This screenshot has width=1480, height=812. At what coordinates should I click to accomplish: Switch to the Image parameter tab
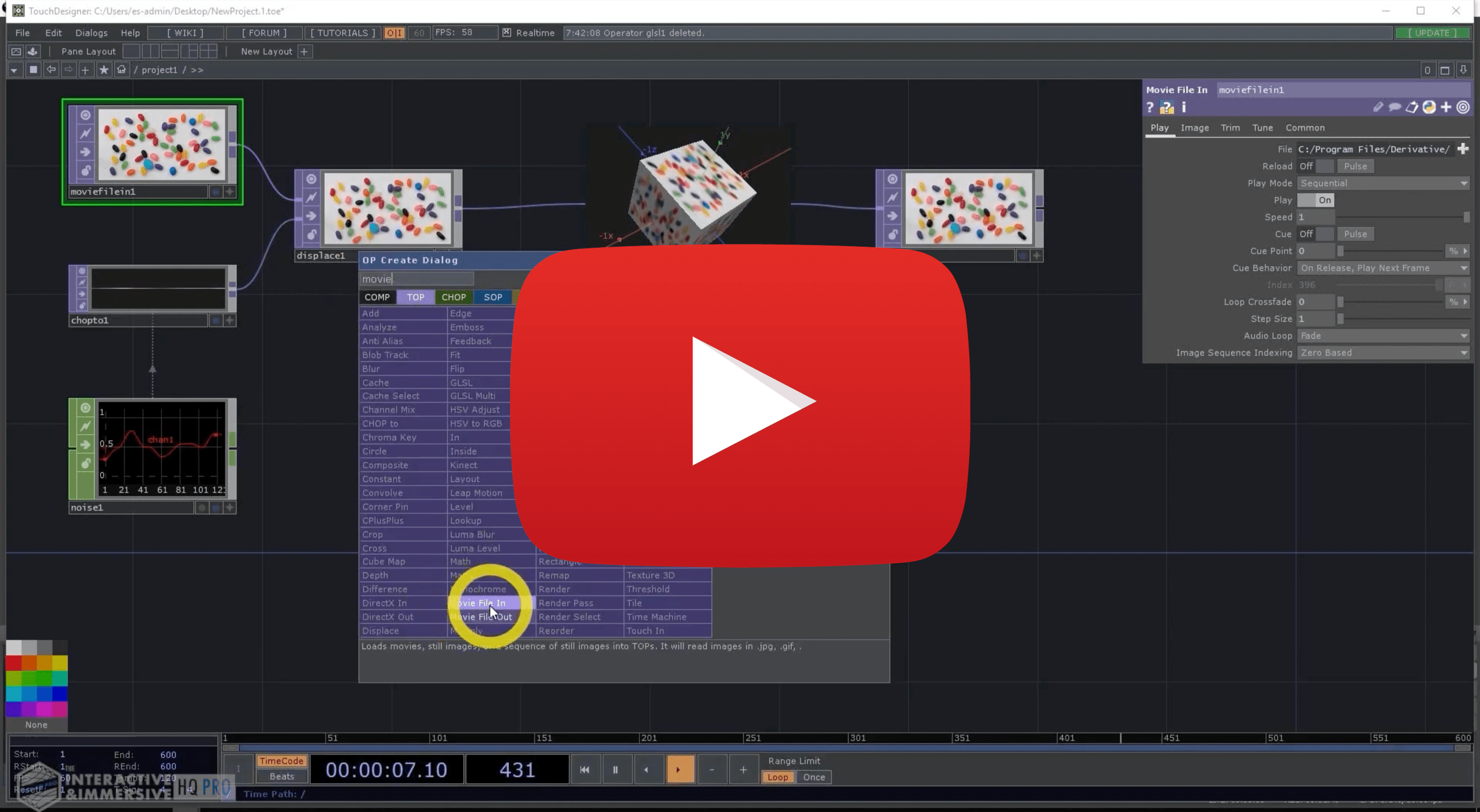tap(1194, 127)
